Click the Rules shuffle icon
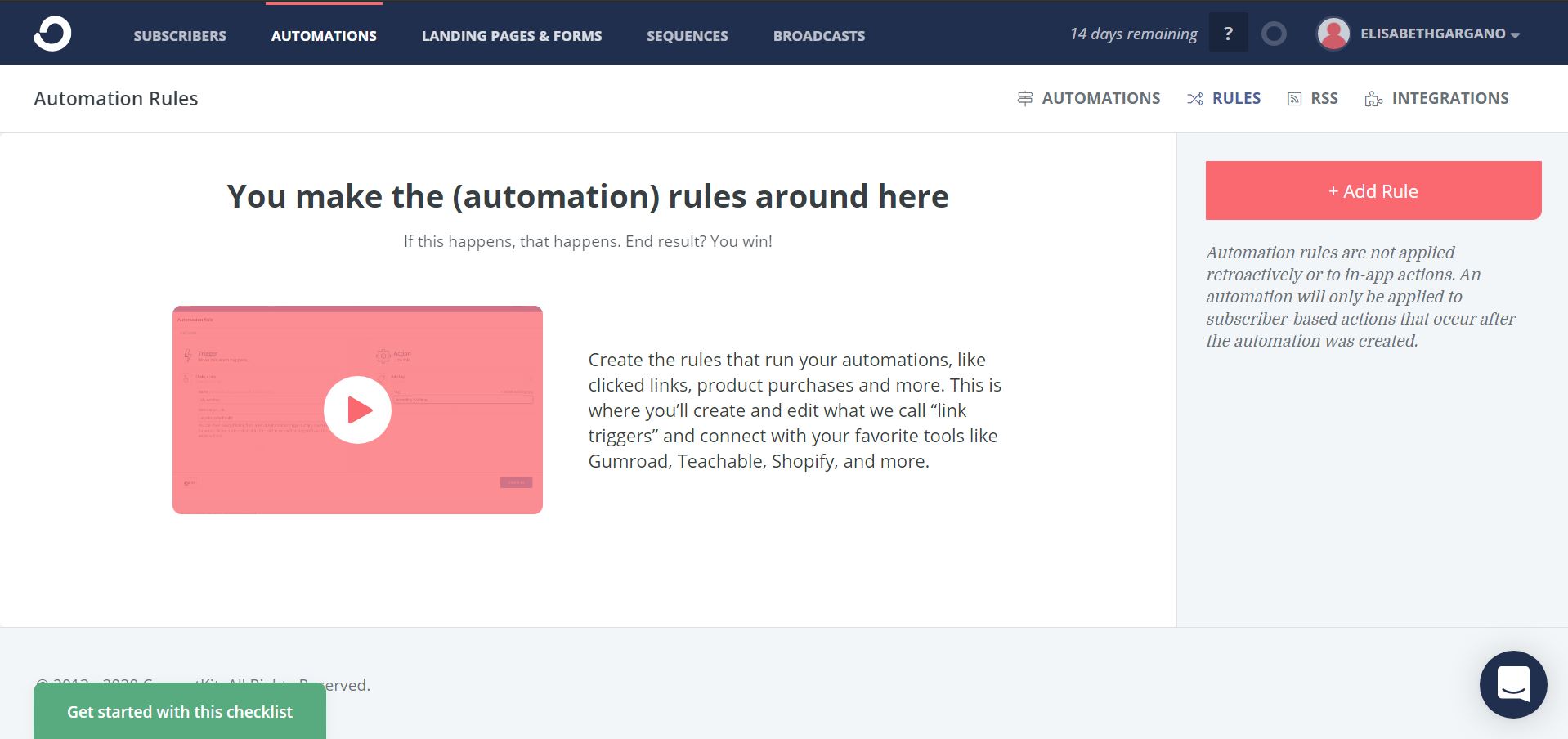The height and width of the screenshot is (739, 1568). click(x=1195, y=99)
